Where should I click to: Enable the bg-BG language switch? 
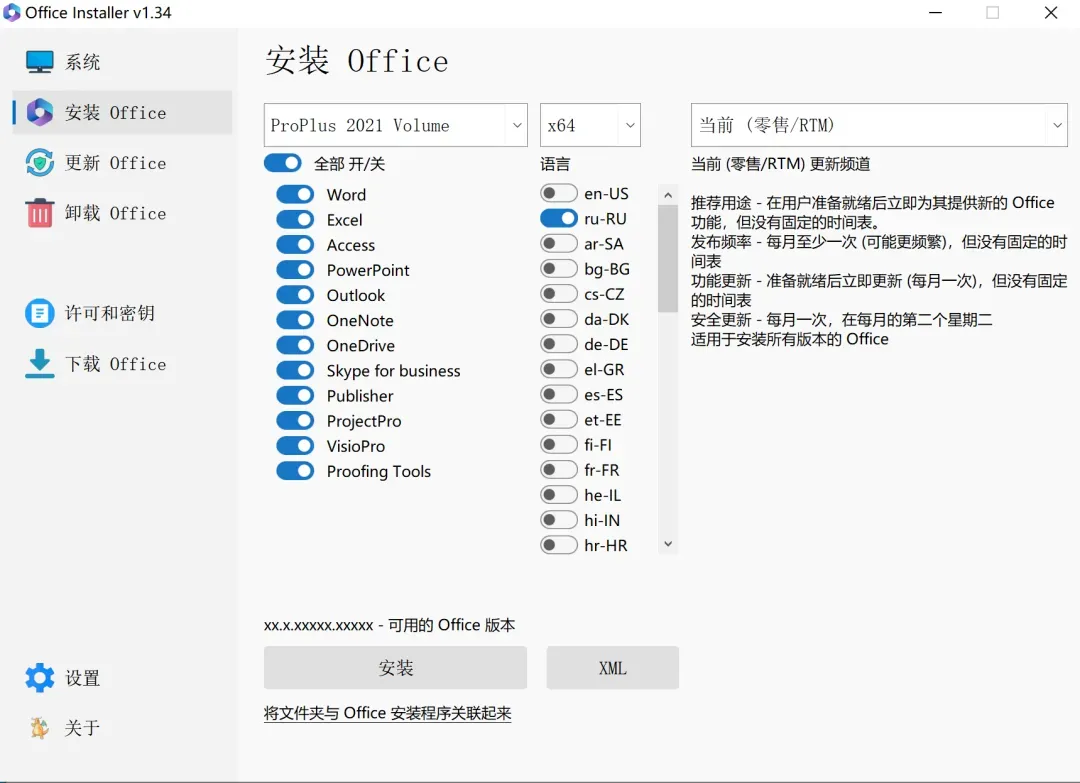coord(559,269)
